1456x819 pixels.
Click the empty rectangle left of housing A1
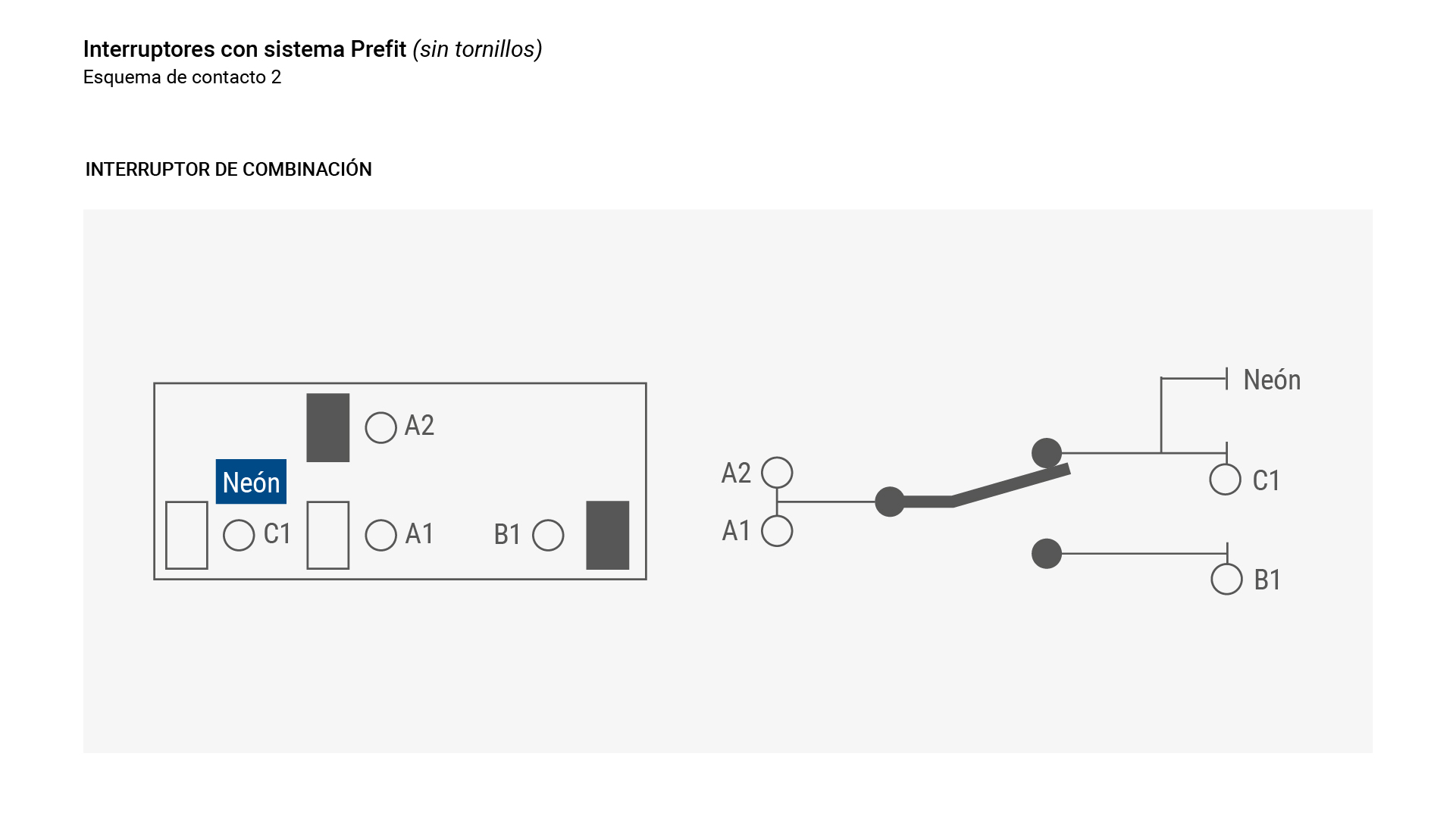327,535
